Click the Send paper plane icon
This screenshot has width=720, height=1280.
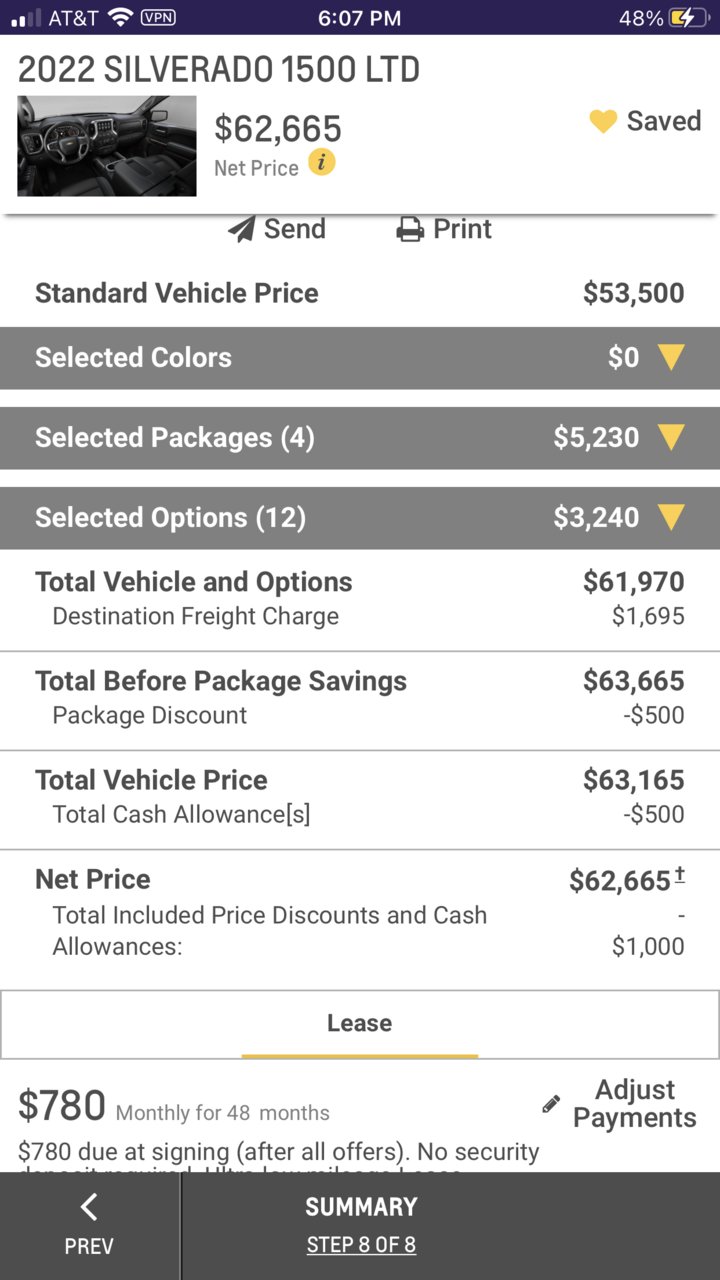pos(241,229)
